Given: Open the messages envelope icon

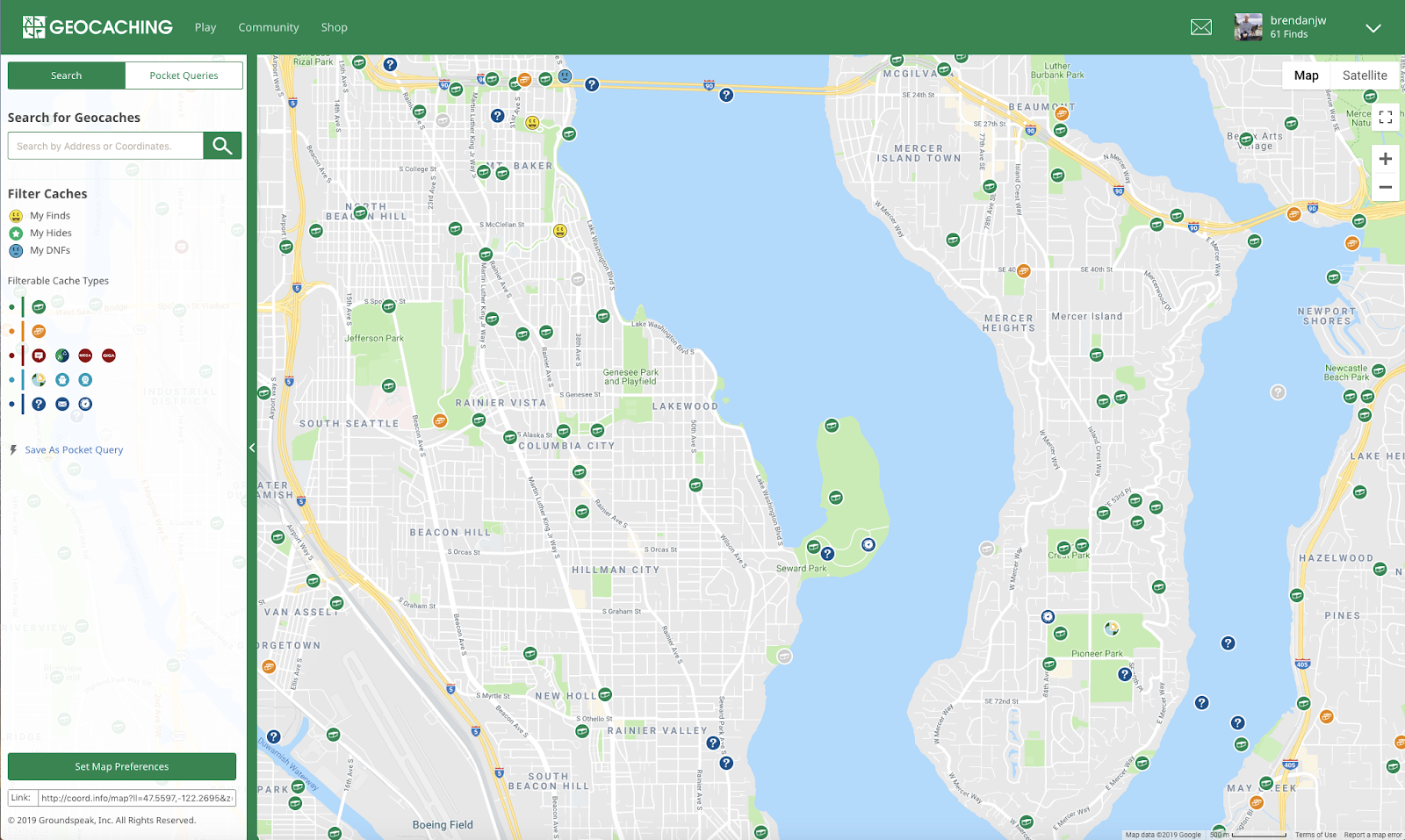Looking at the screenshot, I should (x=1201, y=27).
